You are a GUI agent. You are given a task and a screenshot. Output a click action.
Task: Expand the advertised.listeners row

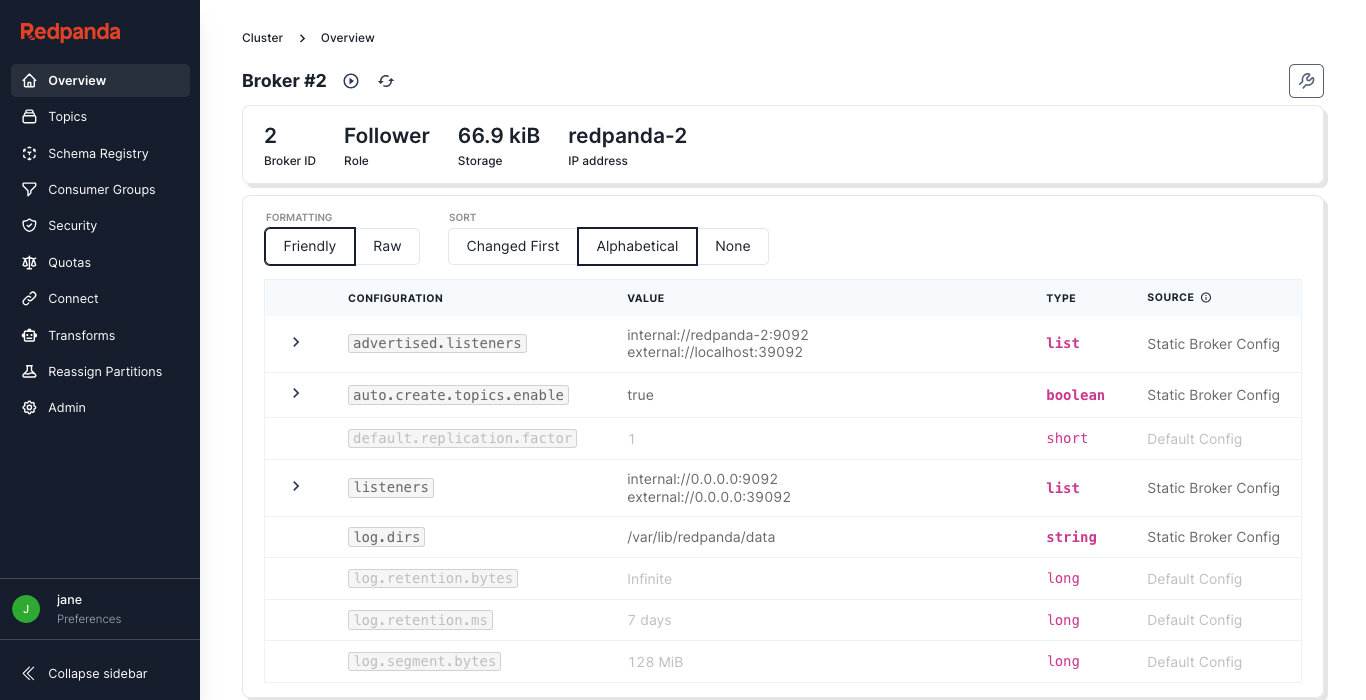click(x=296, y=342)
